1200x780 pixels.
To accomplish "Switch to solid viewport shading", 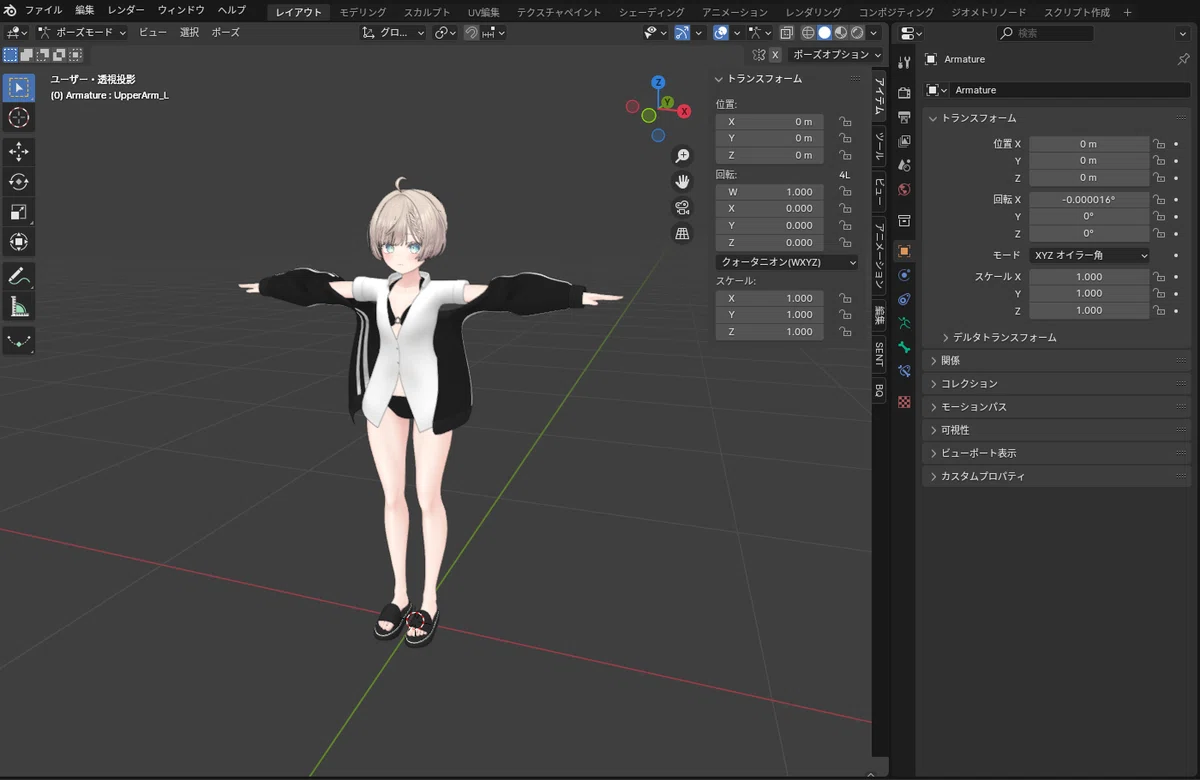I will [824, 33].
